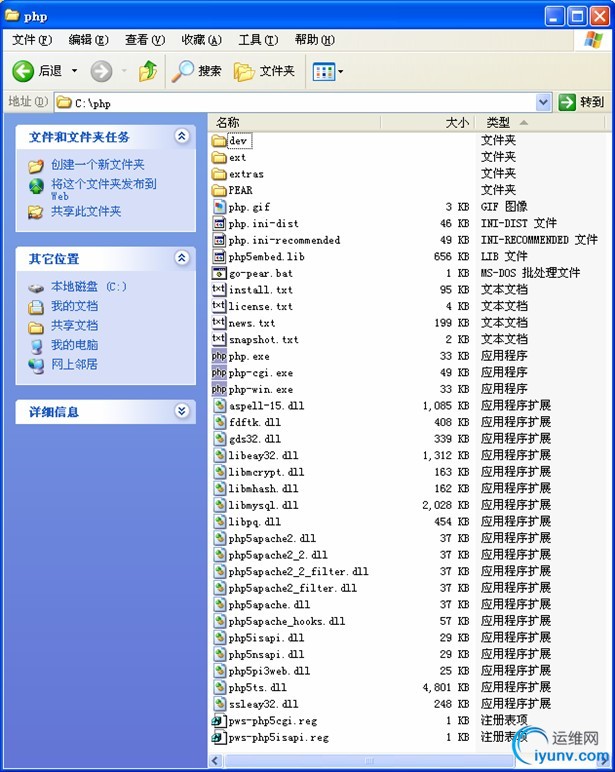The width and height of the screenshot is (615, 772).
Task: Select the php.exe application icon
Action: point(219,356)
